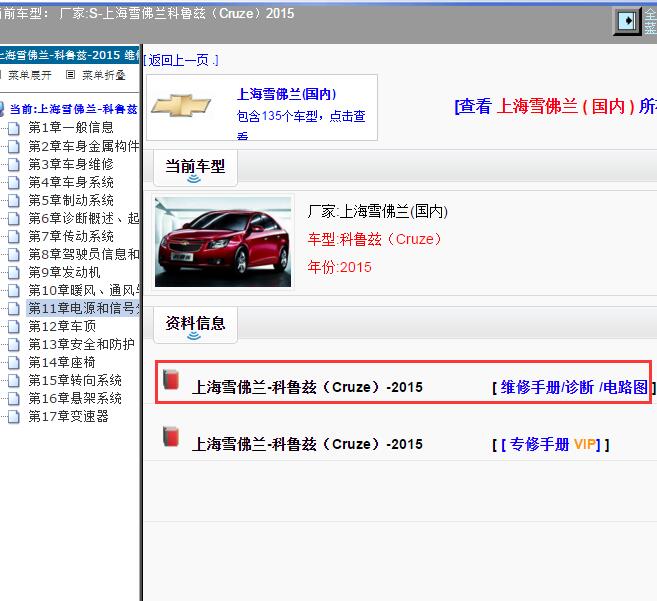Click 上海雪佛兰-科鲁兹 title in 专修手册 row
The image size is (657, 601).
[x=307, y=444]
